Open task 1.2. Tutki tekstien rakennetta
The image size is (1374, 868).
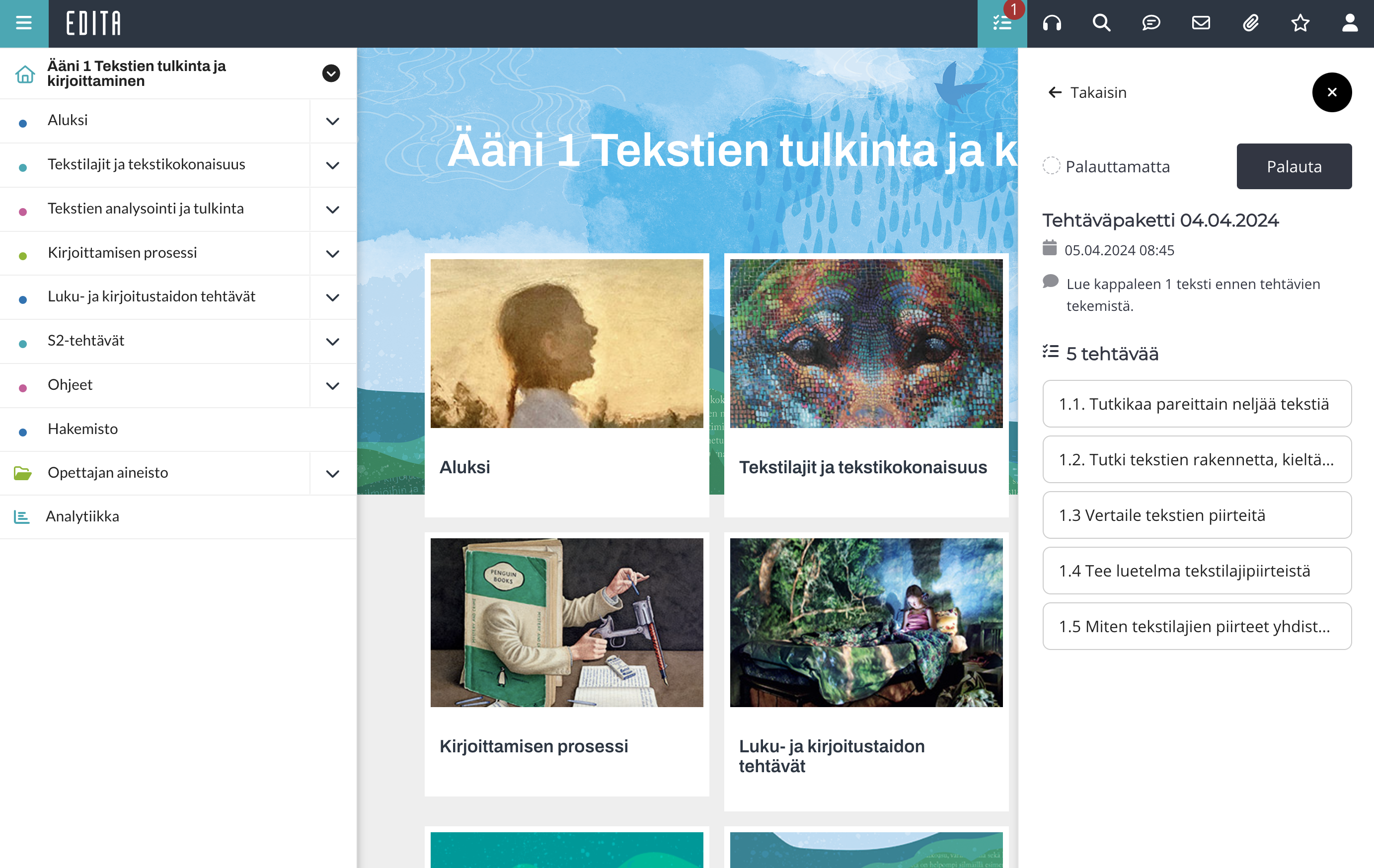tap(1197, 459)
